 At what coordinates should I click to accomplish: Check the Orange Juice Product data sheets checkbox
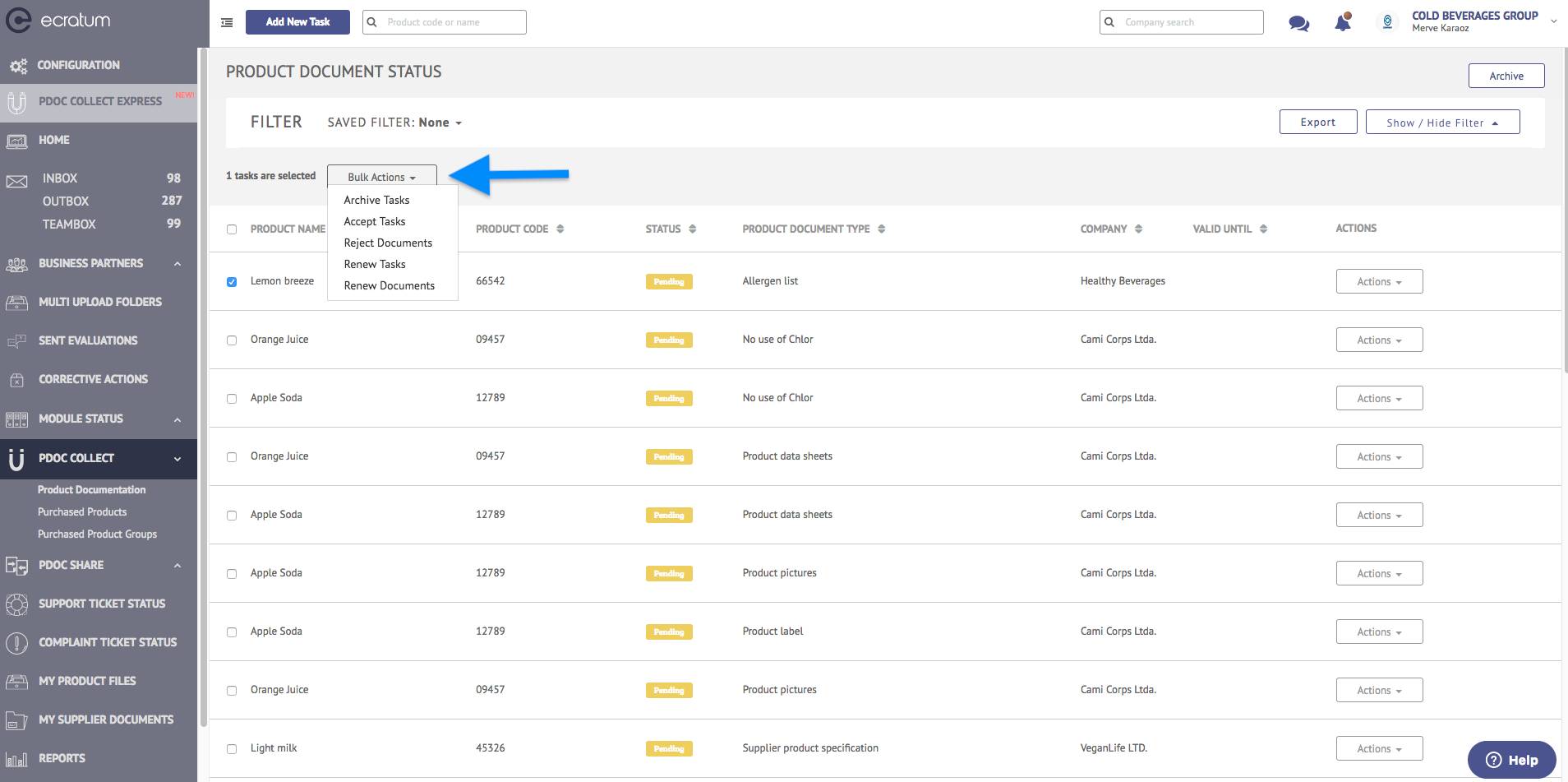pos(232,457)
